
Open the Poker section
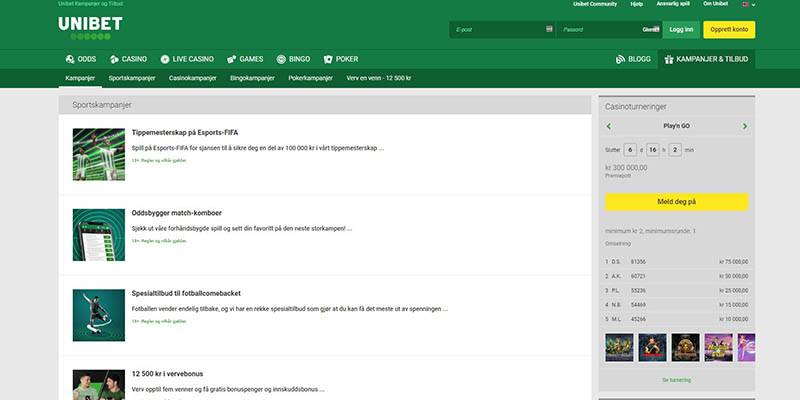341,59
